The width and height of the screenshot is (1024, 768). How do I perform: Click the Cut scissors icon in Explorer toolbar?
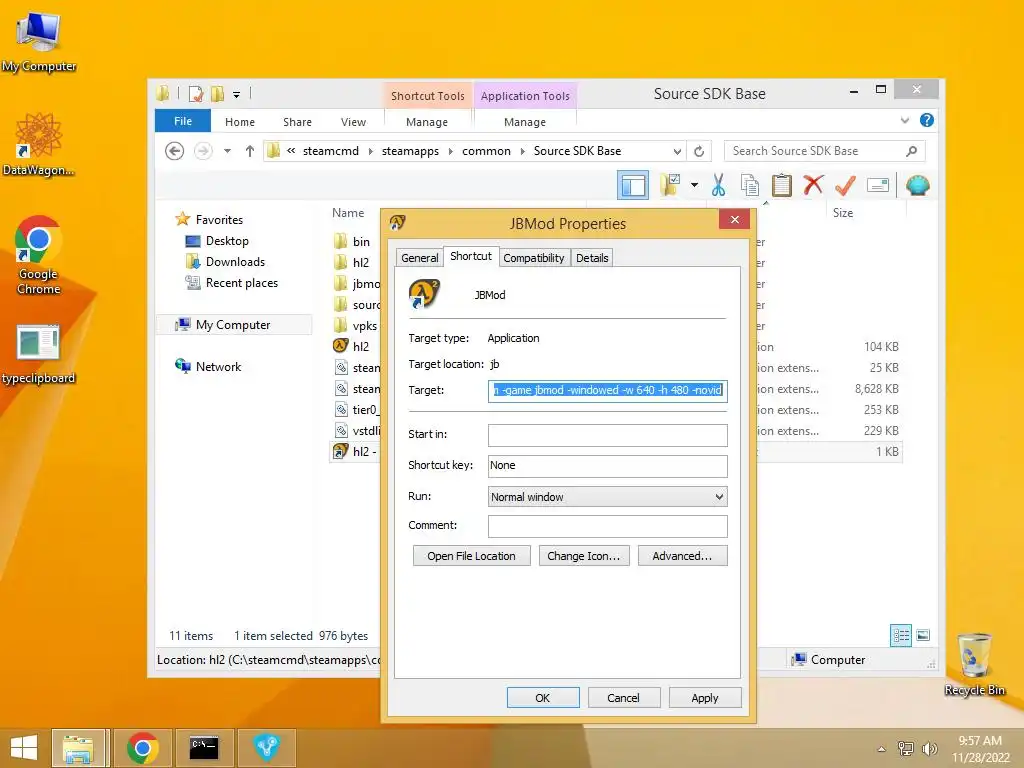[718, 185]
